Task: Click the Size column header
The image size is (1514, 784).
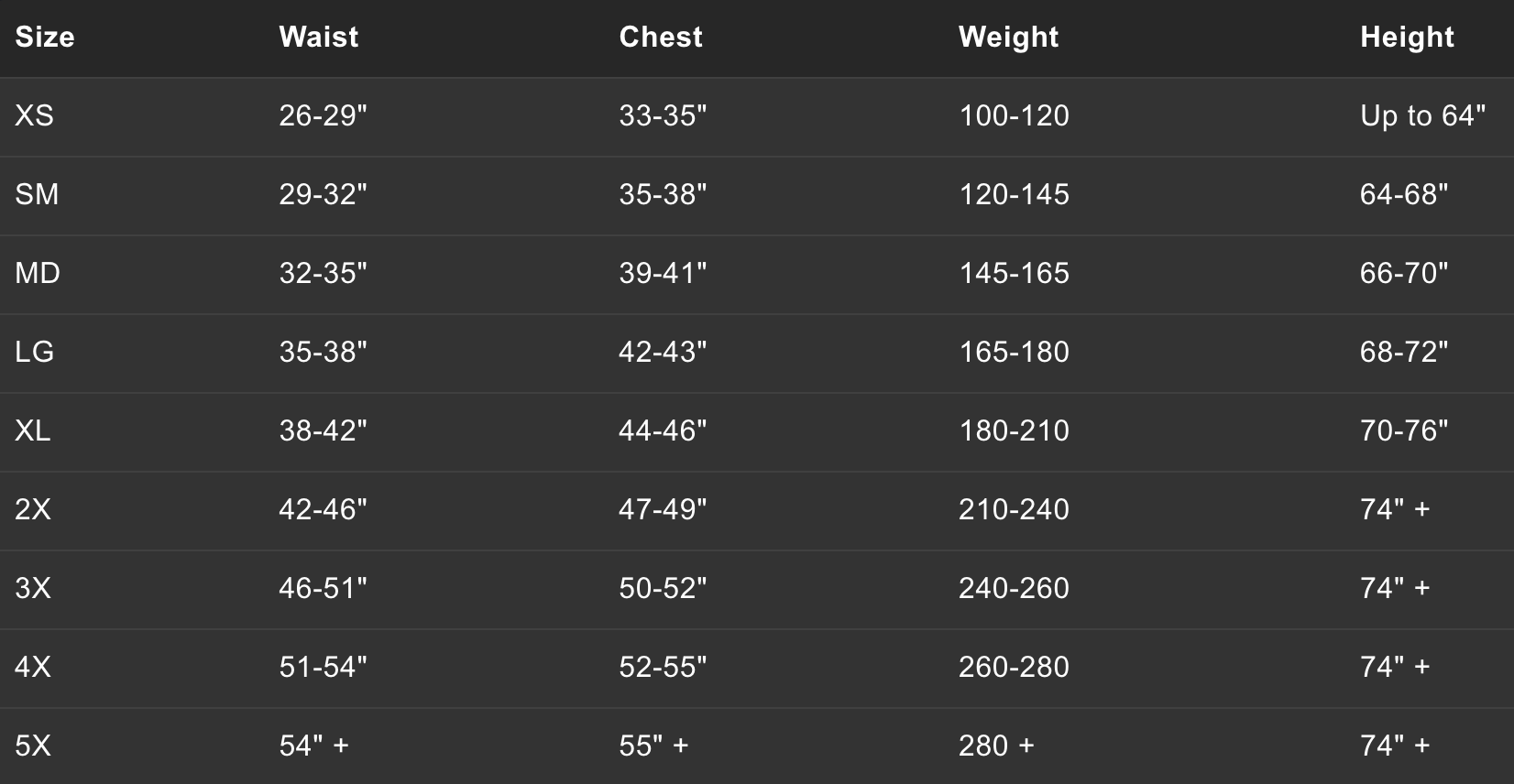Action: click(x=45, y=38)
